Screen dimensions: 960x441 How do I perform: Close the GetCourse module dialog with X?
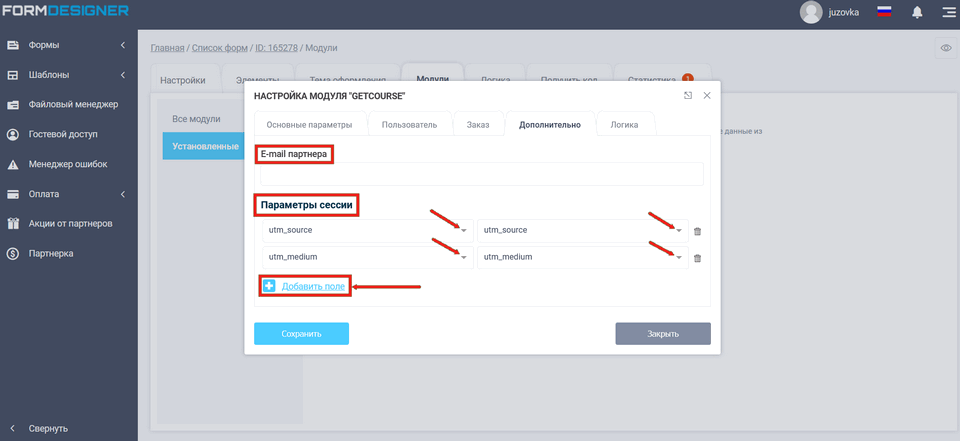point(707,96)
